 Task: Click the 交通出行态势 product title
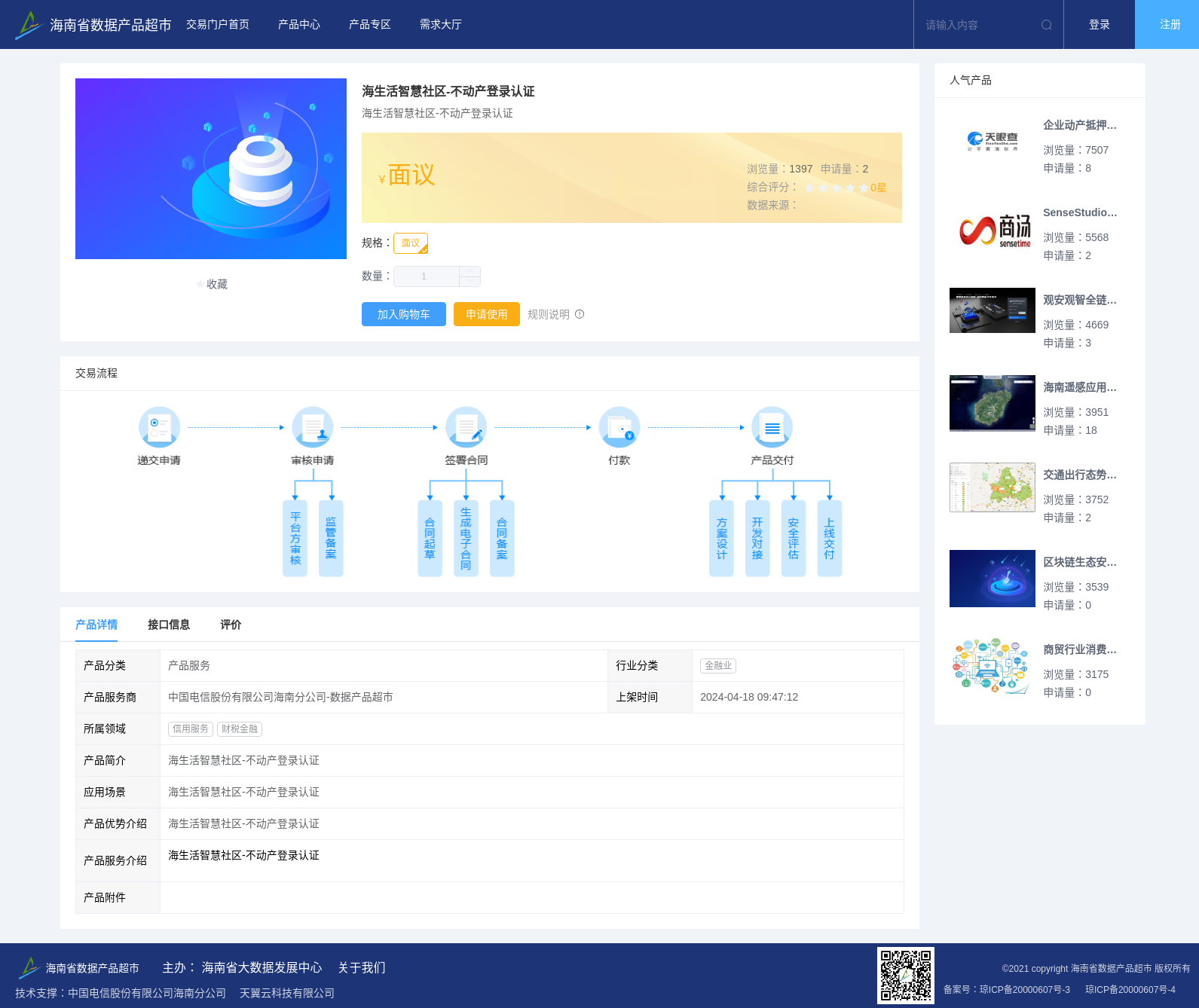click(x=1080, y=475)
